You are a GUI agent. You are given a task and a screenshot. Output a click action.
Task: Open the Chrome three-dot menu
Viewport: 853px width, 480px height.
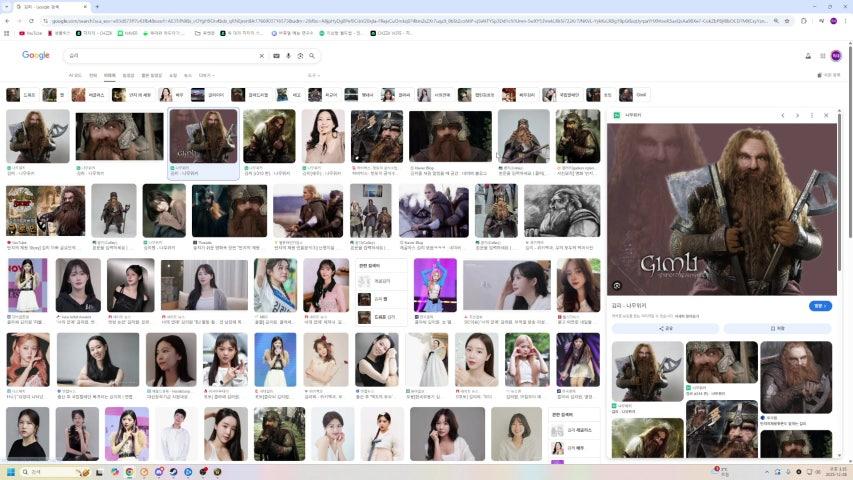pyautogui.click(x=845, y=21)
